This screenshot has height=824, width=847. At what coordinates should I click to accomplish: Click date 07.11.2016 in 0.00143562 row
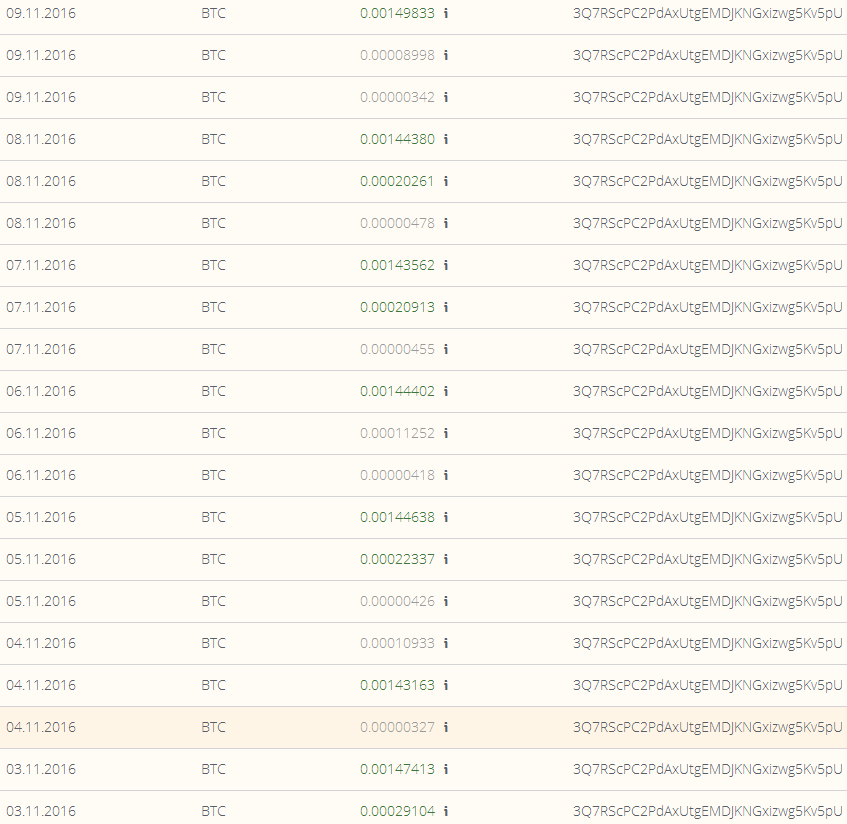point(41,265)
